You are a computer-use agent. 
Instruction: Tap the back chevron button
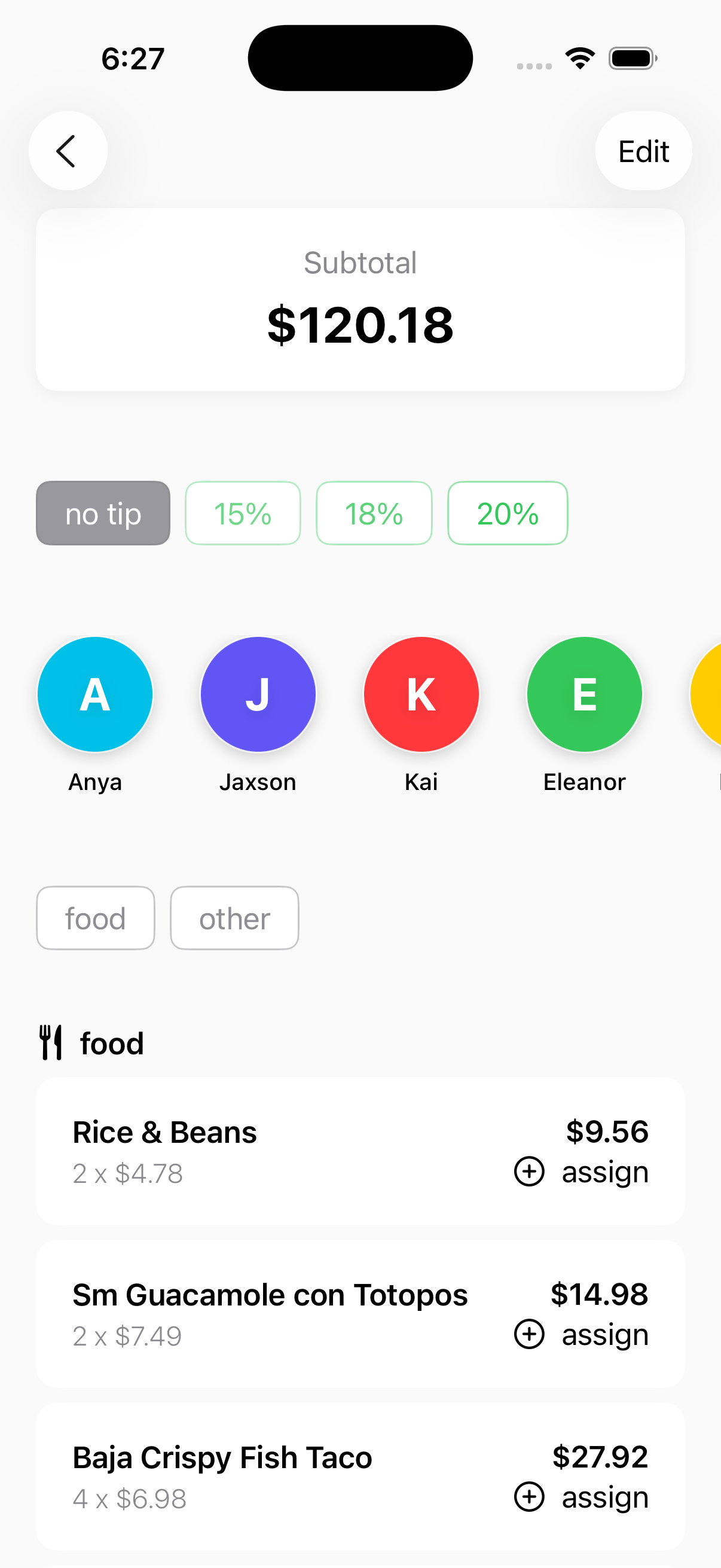[68, 151]
